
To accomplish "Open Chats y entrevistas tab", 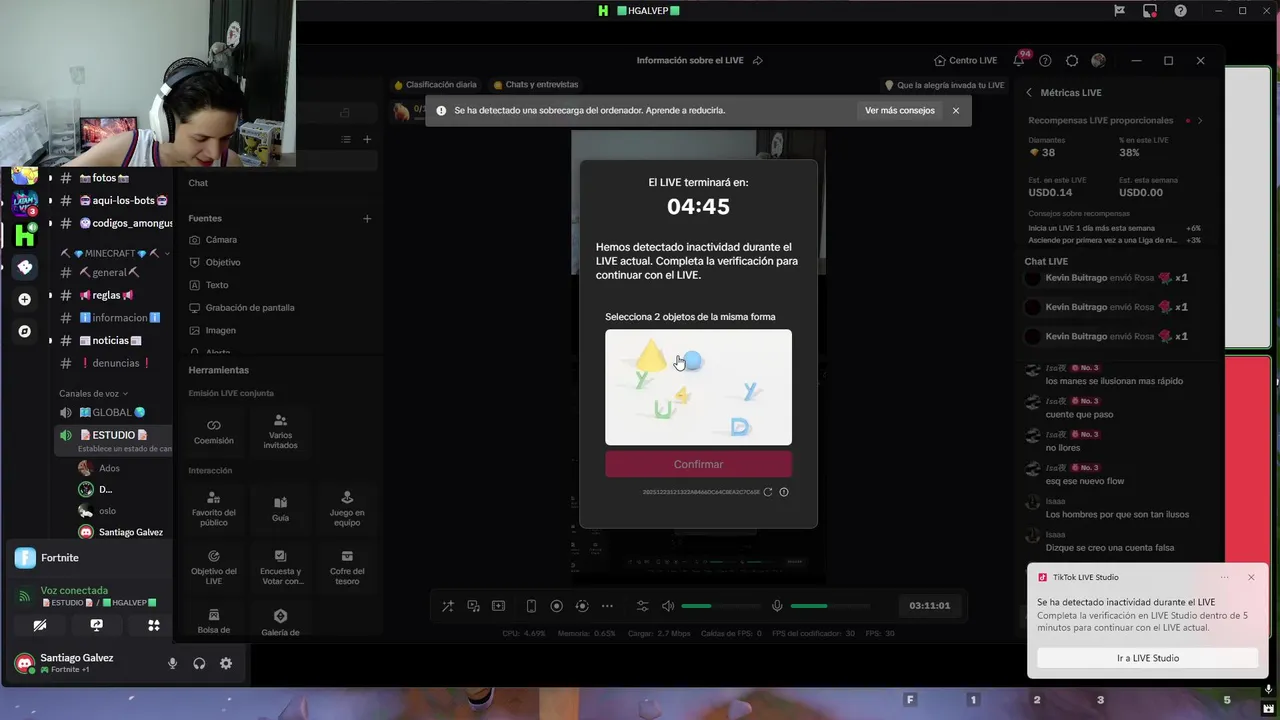I will point(535,85).
